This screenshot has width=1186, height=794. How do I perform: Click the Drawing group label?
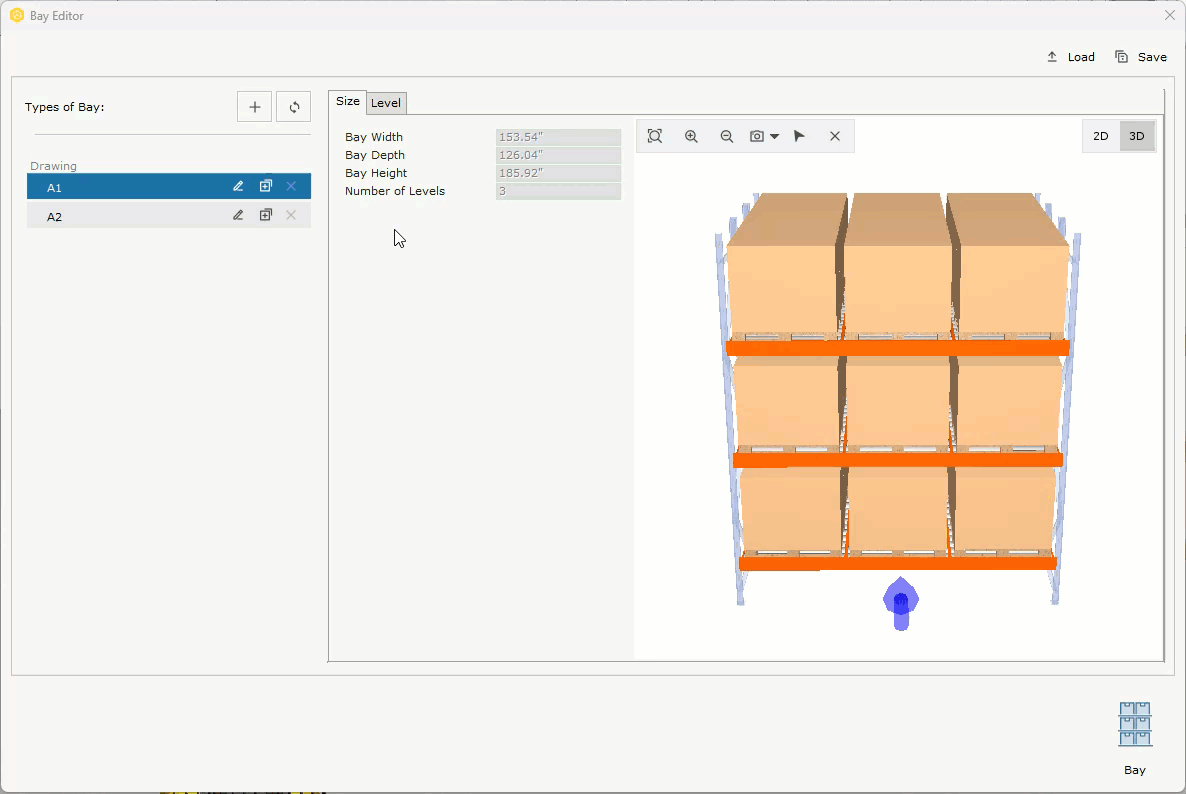(x=53, y=166)
